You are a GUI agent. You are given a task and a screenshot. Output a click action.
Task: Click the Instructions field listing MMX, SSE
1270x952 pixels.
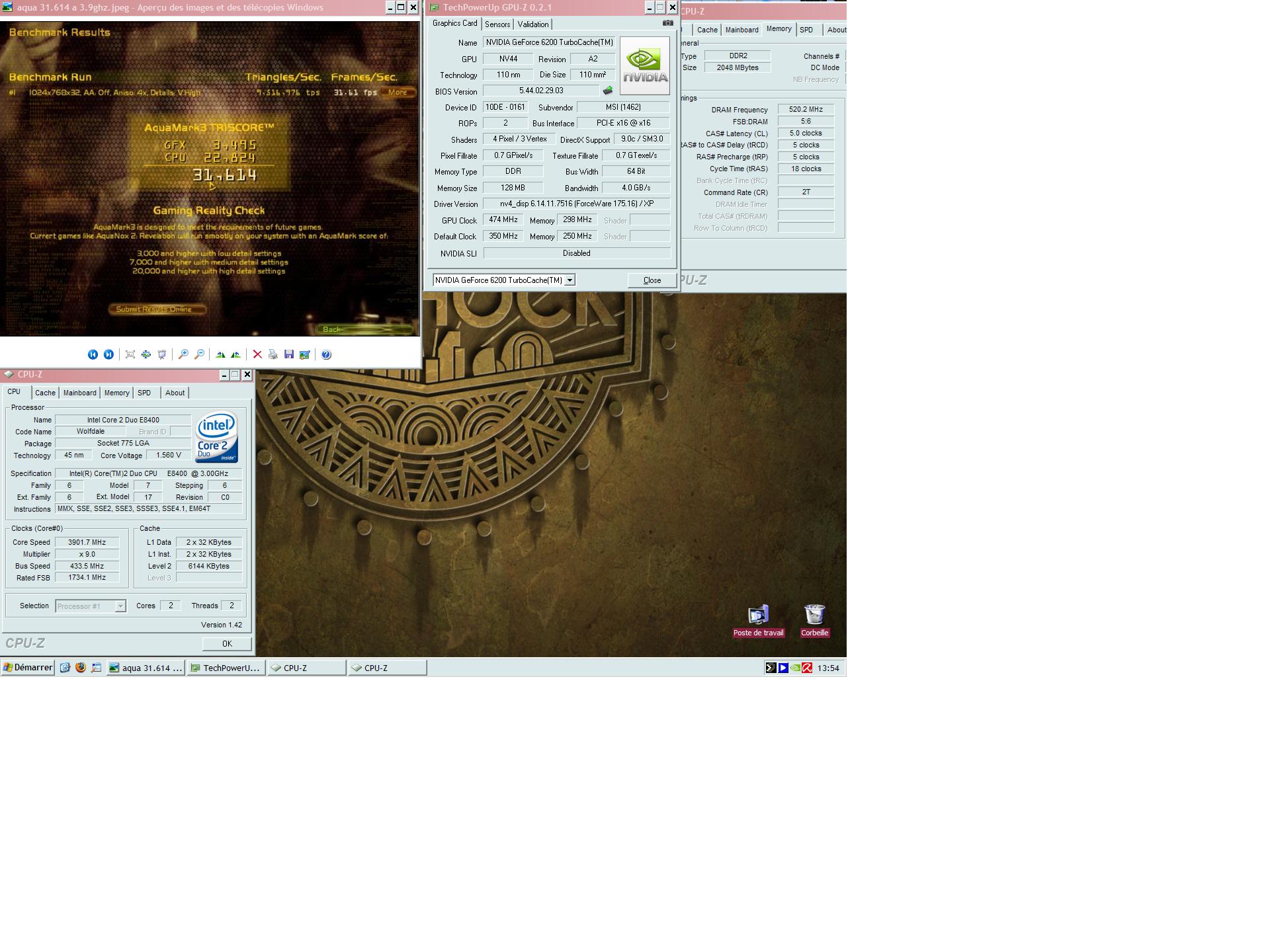click(x=149, y=509)
